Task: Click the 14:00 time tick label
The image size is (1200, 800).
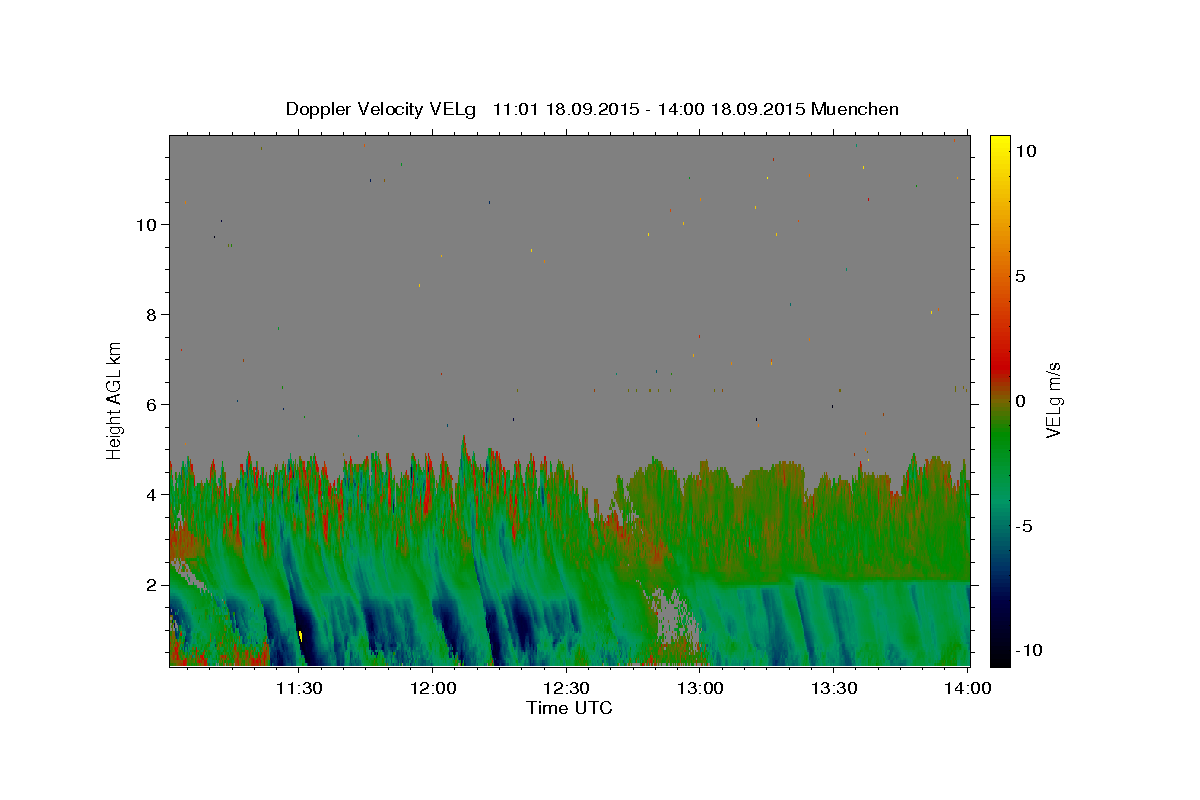Action: point(969,688)
